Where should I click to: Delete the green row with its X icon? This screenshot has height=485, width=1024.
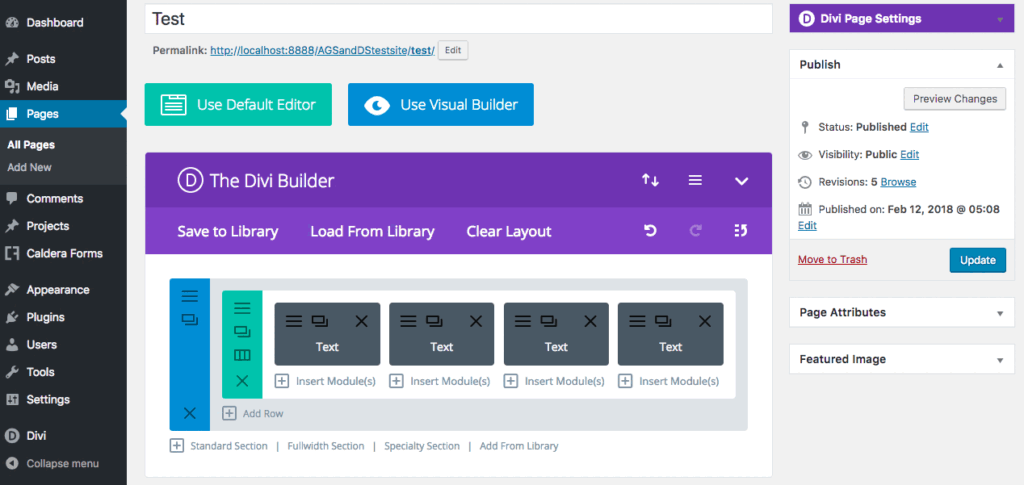pyautogui.click(x=242, y=381)
